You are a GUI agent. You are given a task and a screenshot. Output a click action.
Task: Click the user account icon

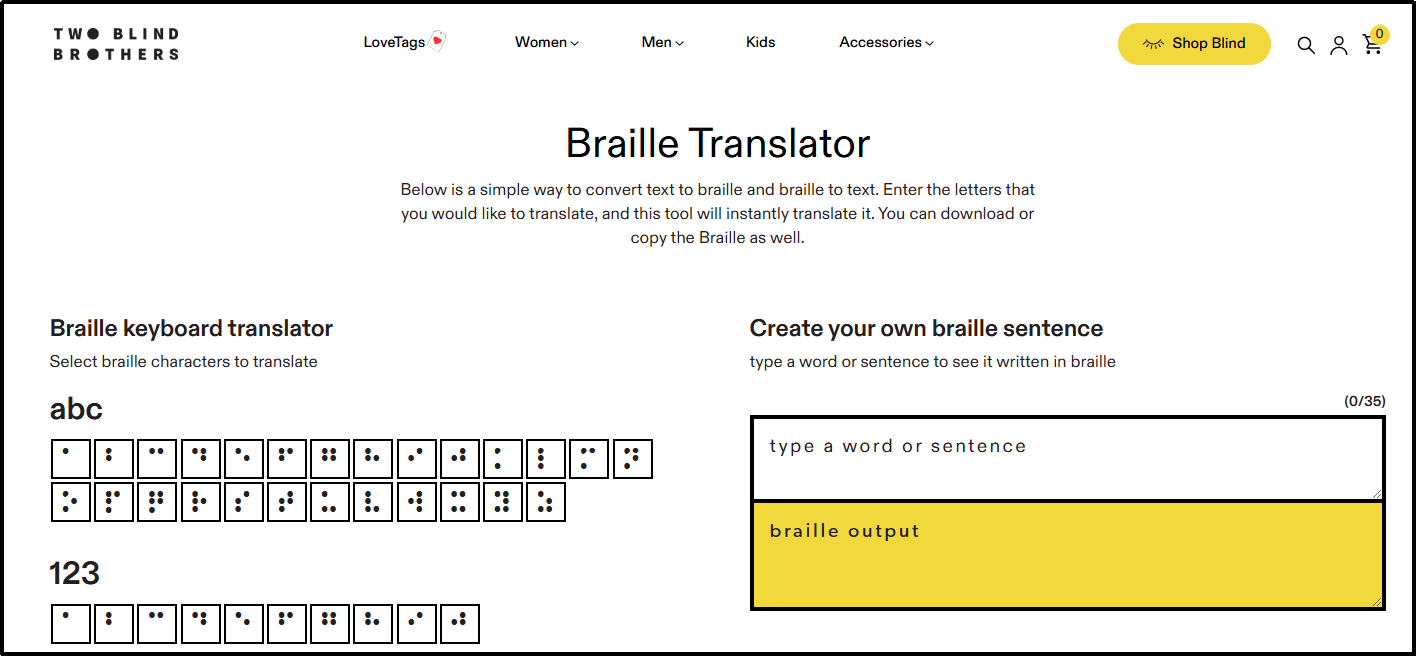point(1339,45)
